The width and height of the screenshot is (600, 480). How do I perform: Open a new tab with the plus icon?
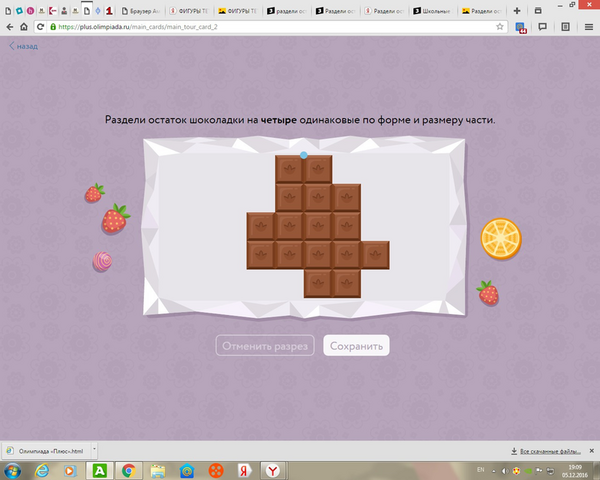517,11
